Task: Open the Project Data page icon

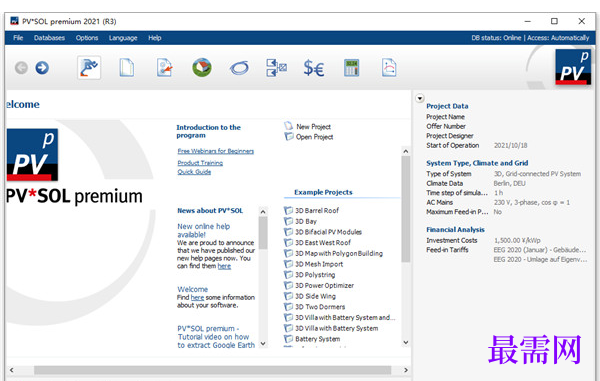Action: (x=127, y=68)
